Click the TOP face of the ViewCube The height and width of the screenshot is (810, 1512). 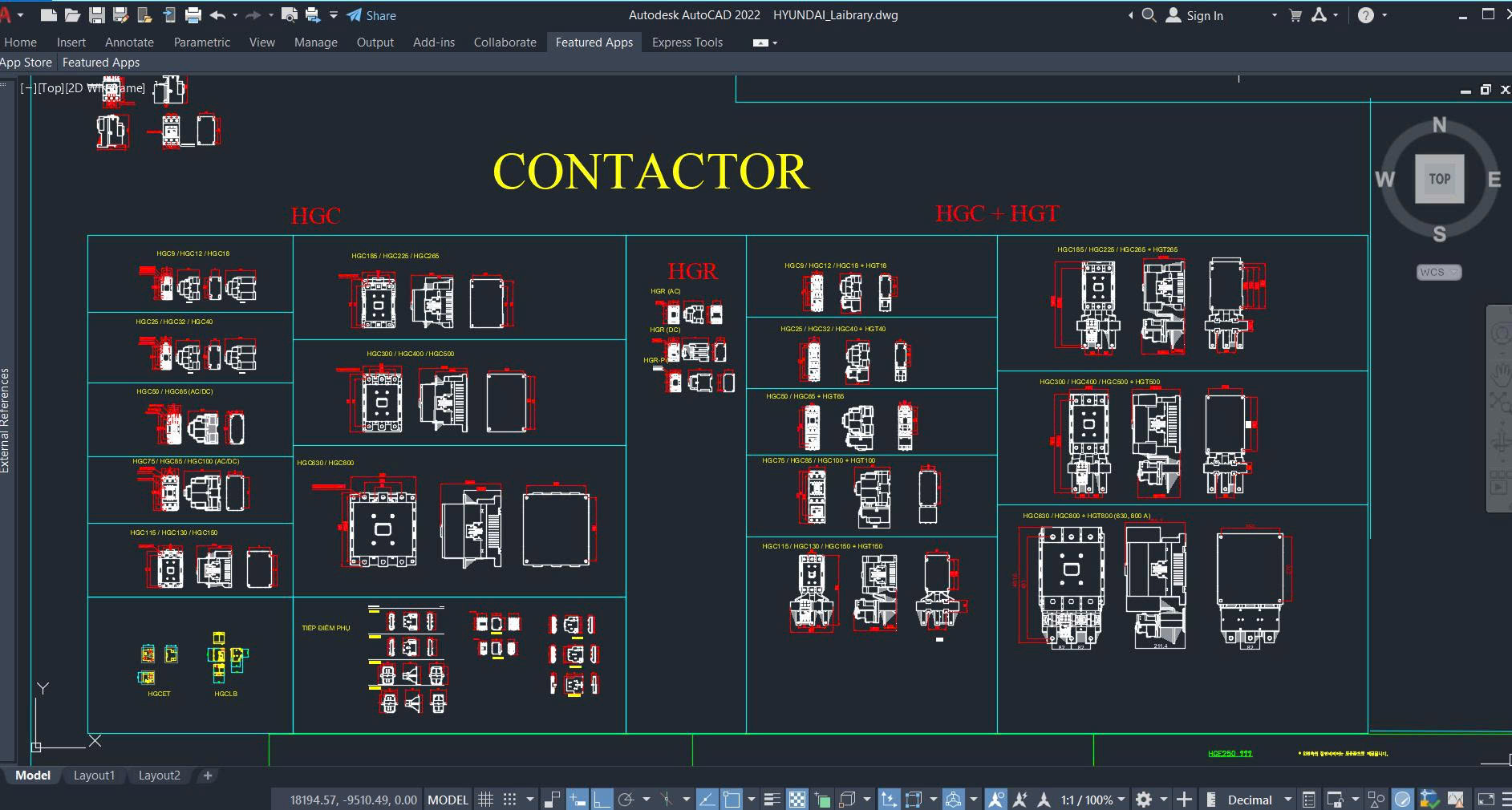click(1440, 179)
